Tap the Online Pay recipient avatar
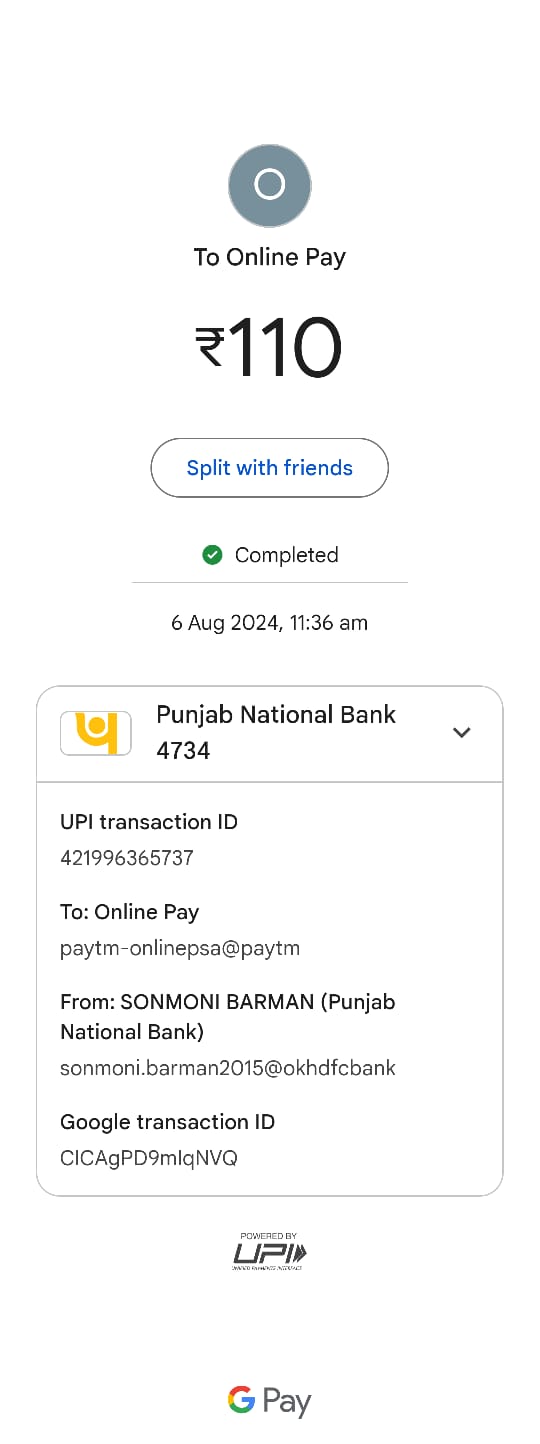This screenshot has height=1444, width=540. (x=270, y=185)
